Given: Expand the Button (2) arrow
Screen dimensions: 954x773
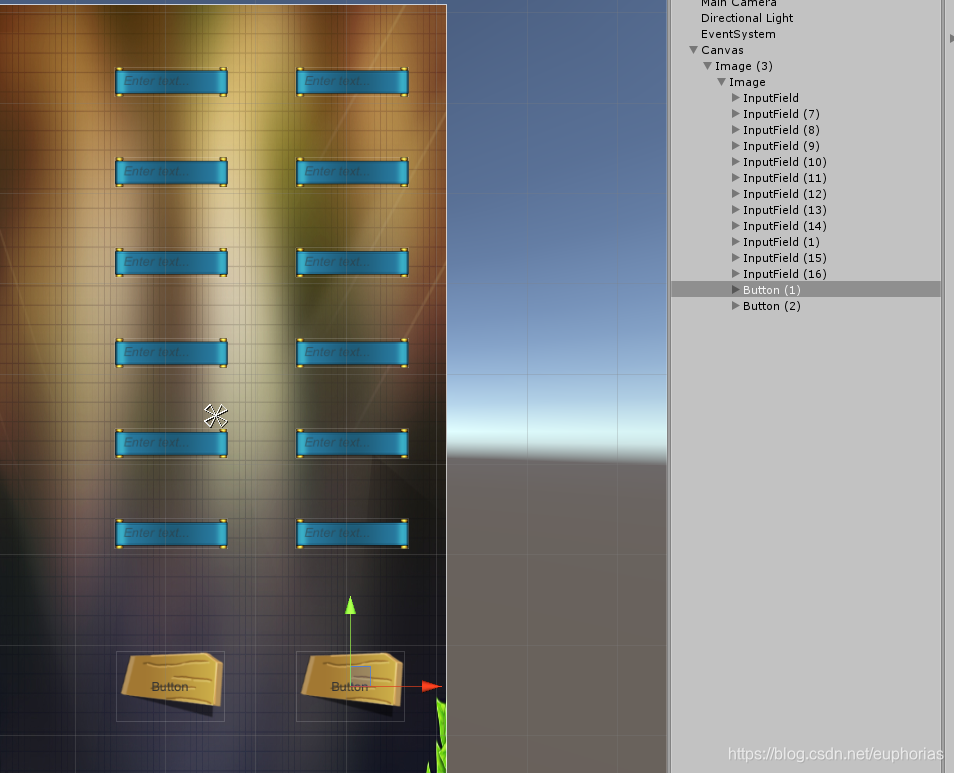Looking at the screenshot, I should pos(736,306).
